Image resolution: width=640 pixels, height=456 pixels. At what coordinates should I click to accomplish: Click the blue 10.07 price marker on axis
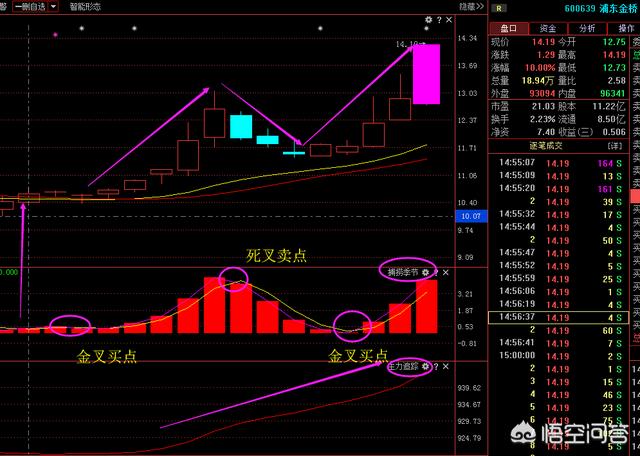(471, 216)
